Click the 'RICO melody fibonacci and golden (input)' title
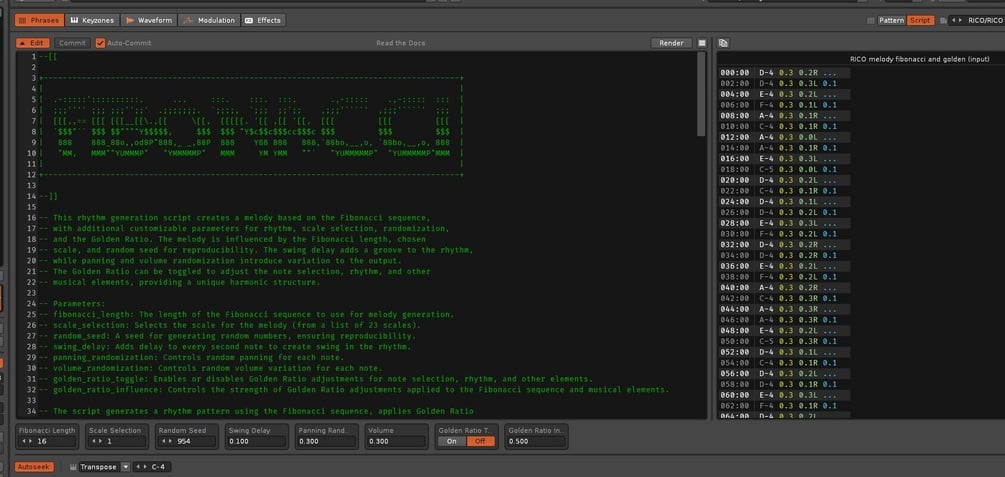Screen dimensions: 1005x477 [919, 59]
